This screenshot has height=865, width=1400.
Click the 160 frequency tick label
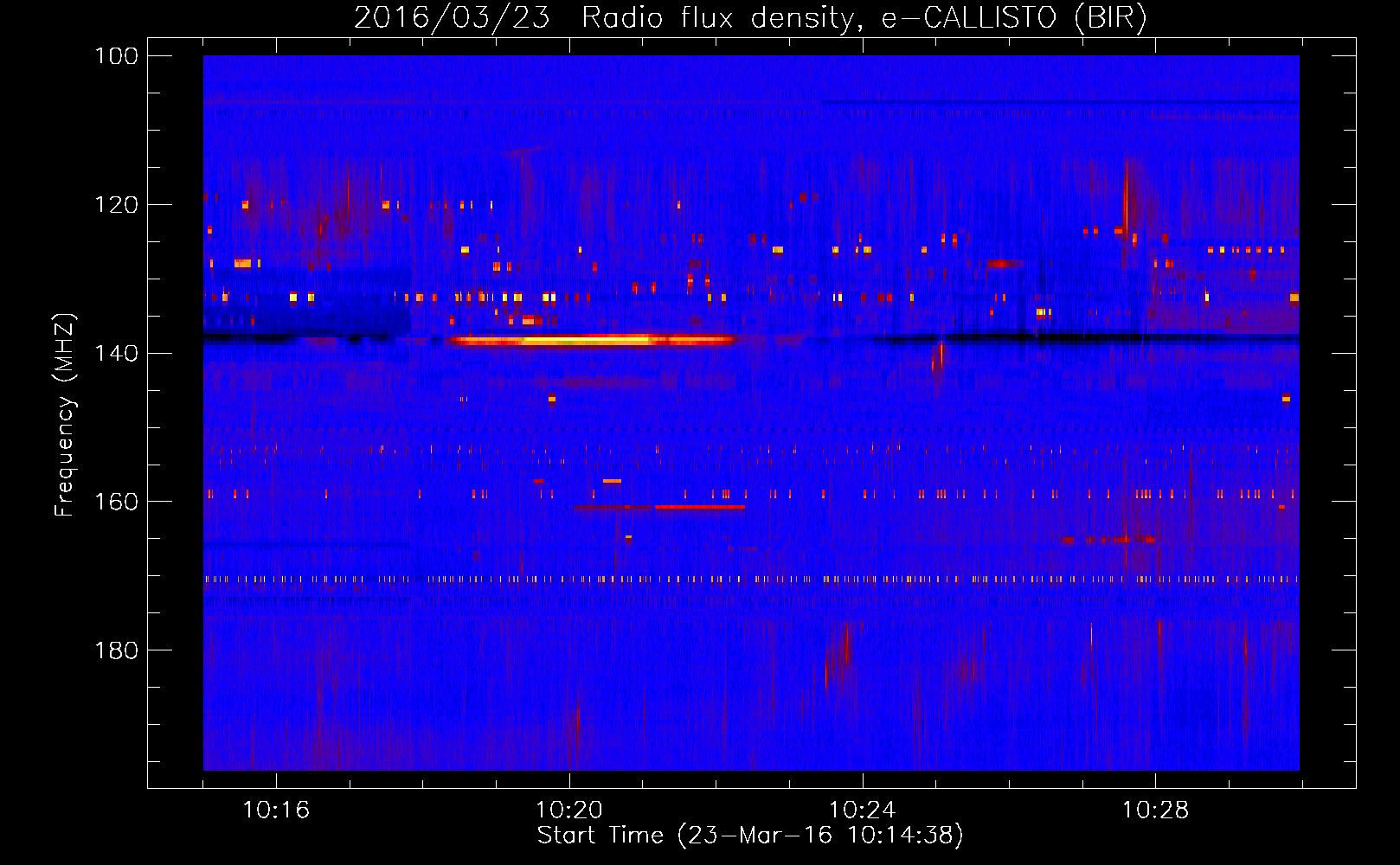point(117,502)
